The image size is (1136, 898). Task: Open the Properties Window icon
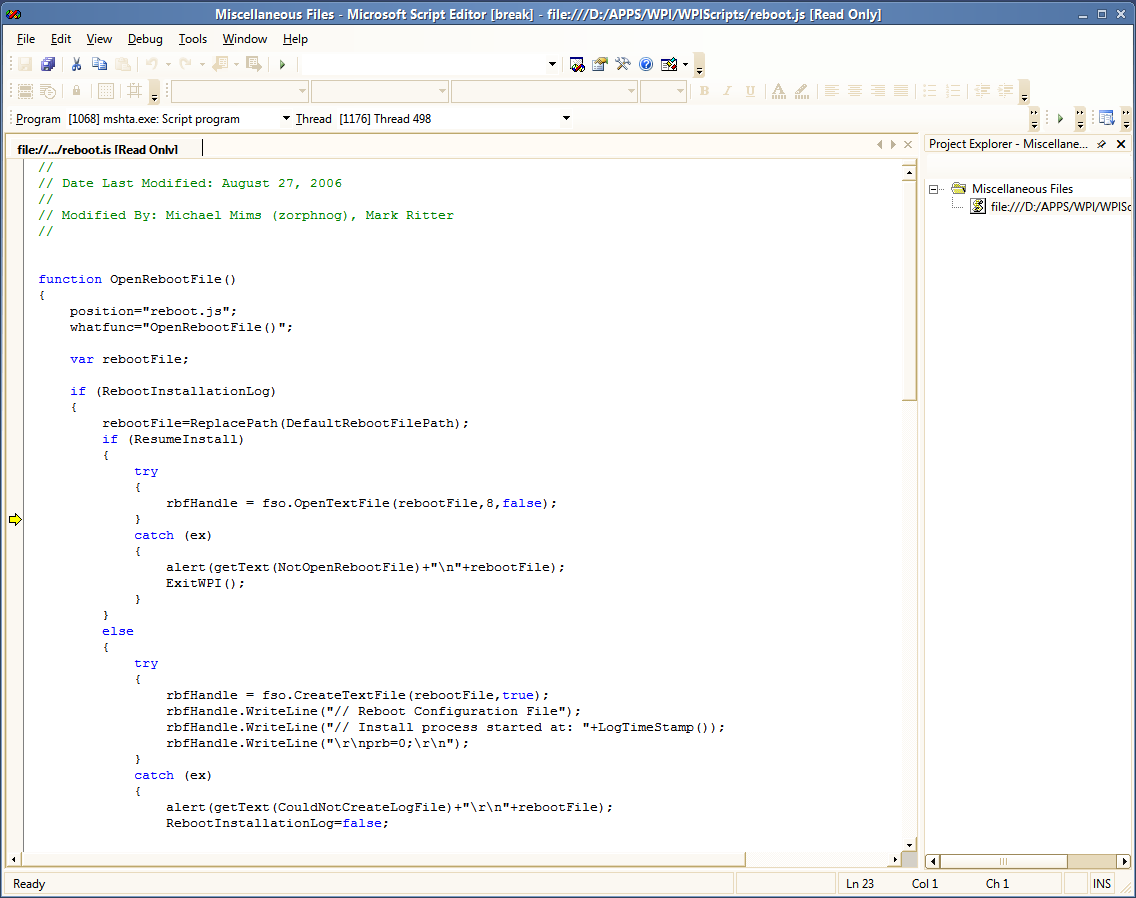pyautogui.click(x=600, y=64)
